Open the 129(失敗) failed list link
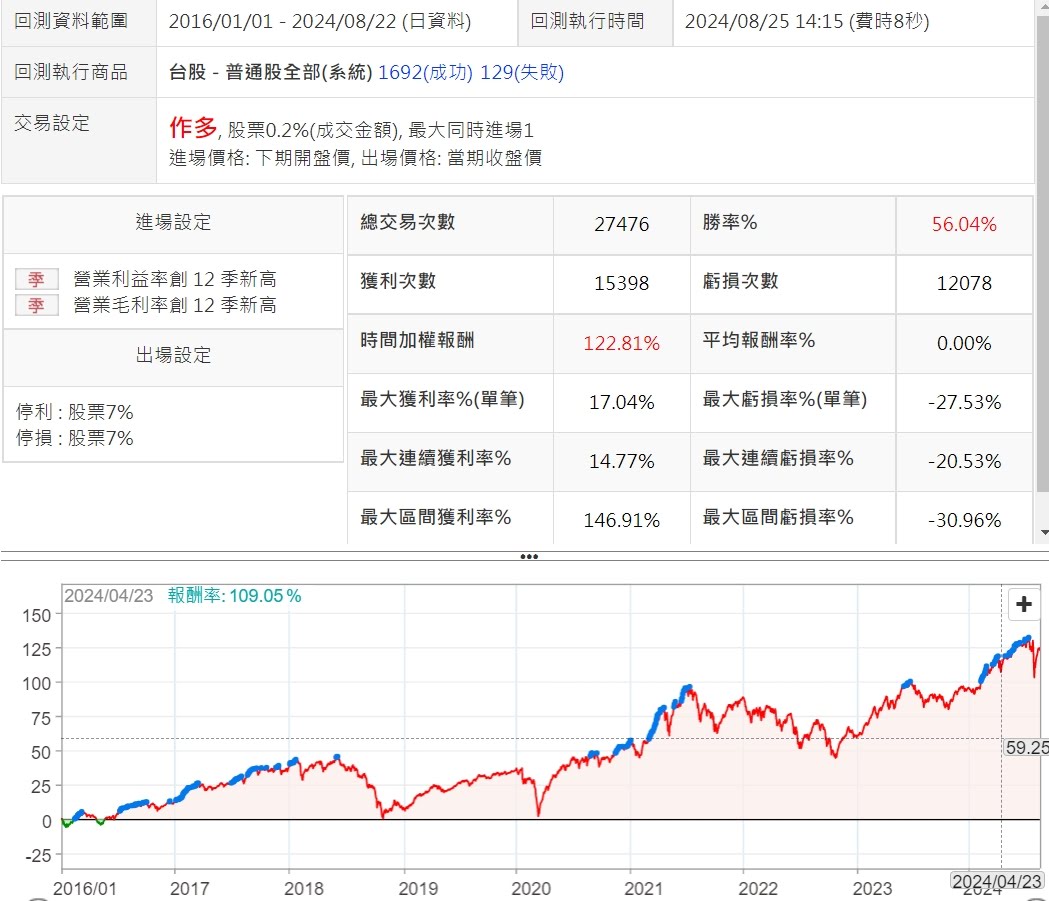Image resolution: width=1049 pixels, height=901 pixels. point(522,72)
